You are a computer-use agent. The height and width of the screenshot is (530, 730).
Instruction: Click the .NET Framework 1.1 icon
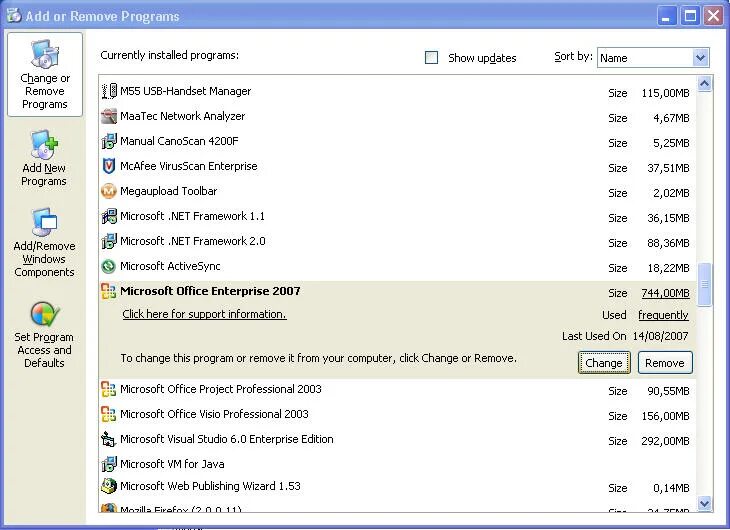pyautogui.click(x=109, y=216)
